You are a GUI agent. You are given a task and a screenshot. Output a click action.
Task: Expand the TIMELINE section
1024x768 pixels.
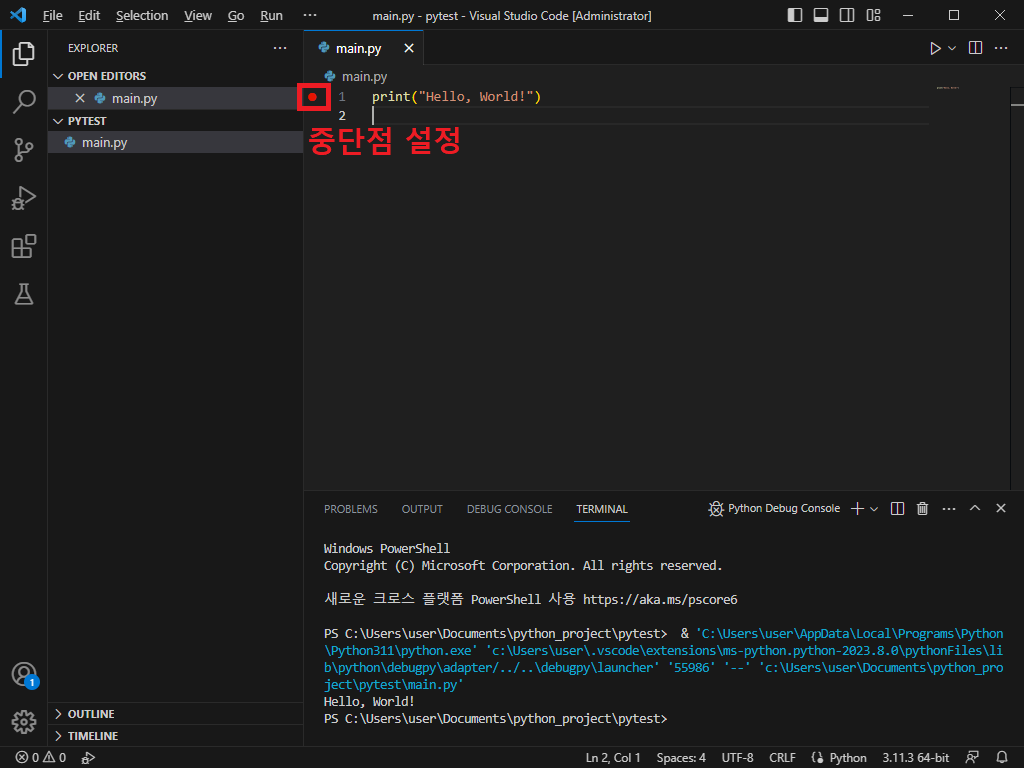click(92, 736)
